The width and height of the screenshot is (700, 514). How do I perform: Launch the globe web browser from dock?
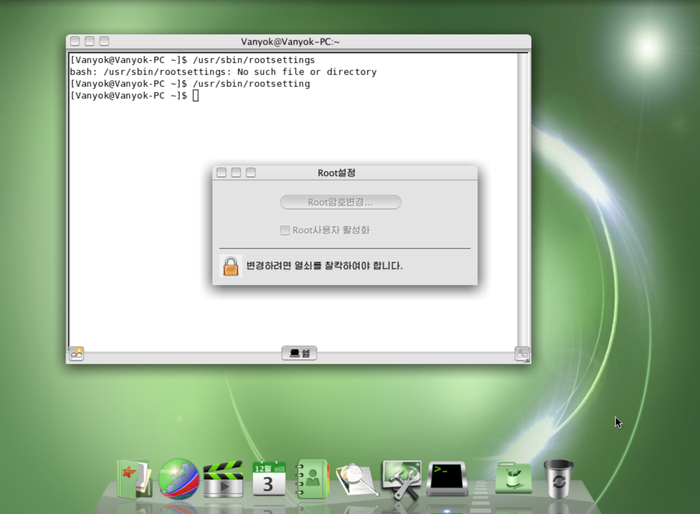pos(178,479)
